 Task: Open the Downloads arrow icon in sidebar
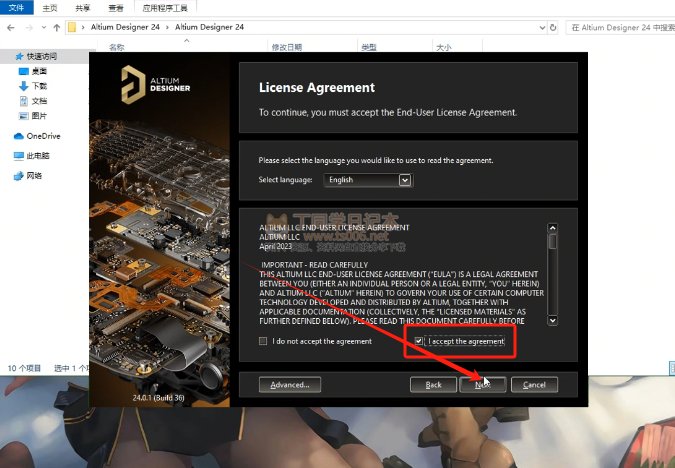pos(24,86)
